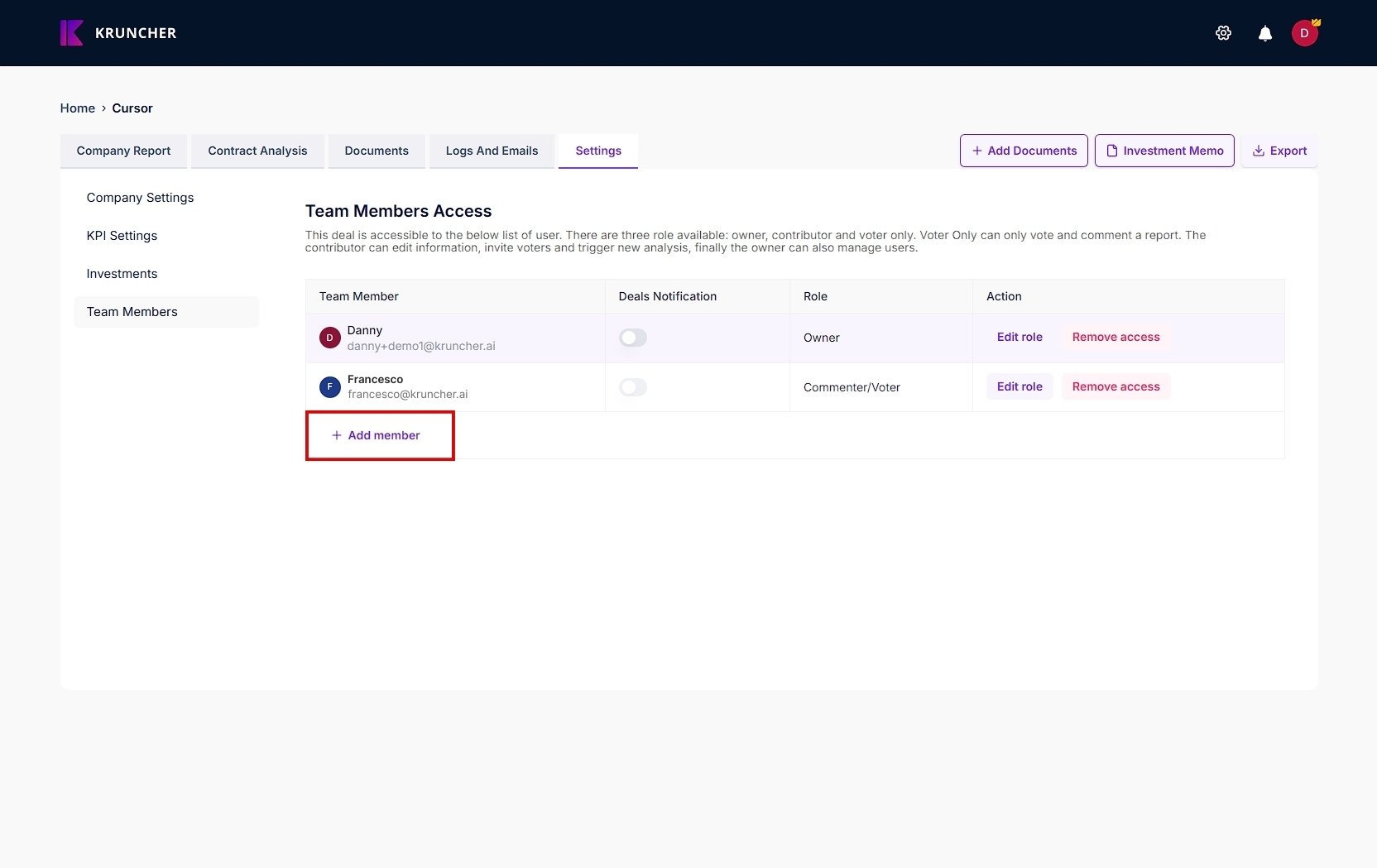This screenshot has width=1377, height=868.
Task: Click email francesco@kruncher.ai
Action: 408,395
